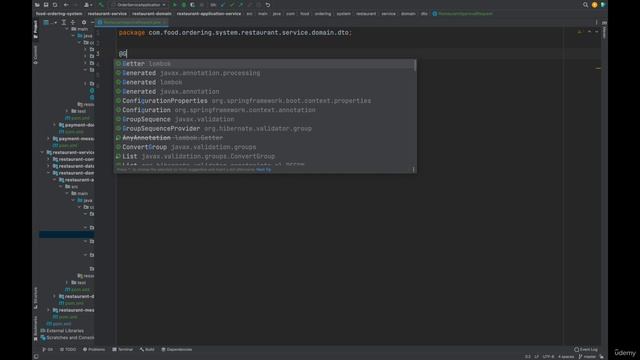Open the Build tool window
The image size is (640, 360).
pos(147,349)
